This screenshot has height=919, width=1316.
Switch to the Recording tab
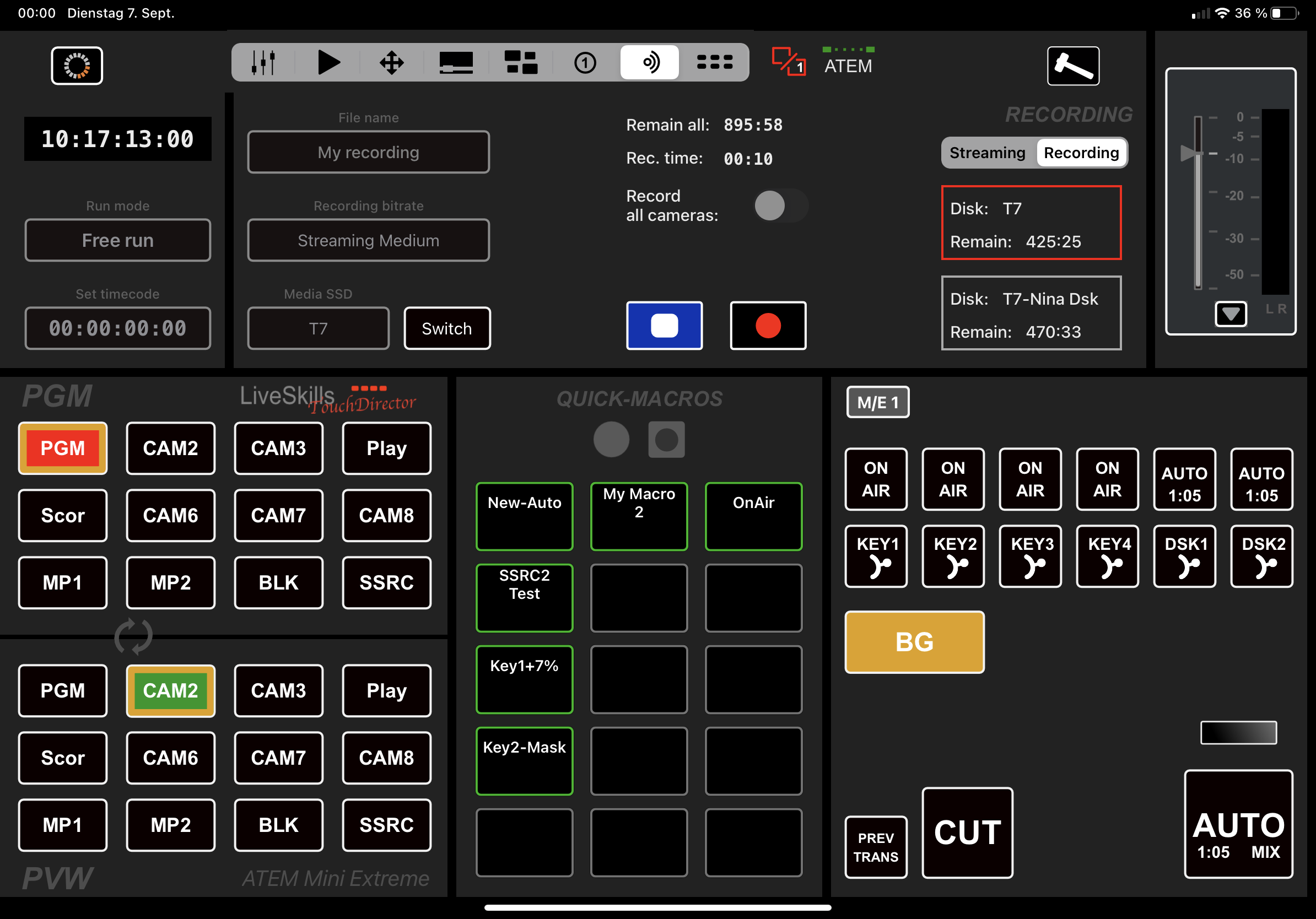(x=1081, y=153)
